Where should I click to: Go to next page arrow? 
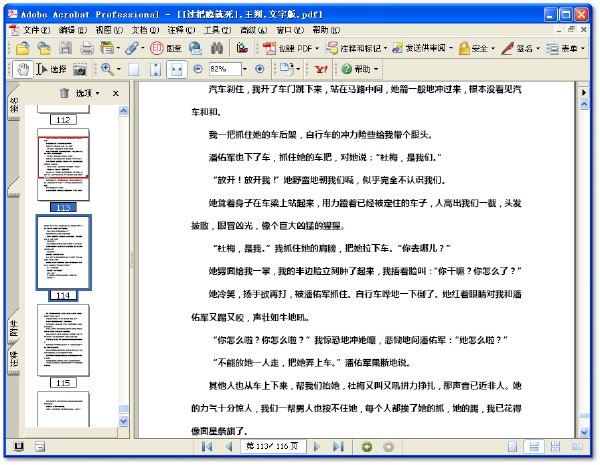coord(316,447)
